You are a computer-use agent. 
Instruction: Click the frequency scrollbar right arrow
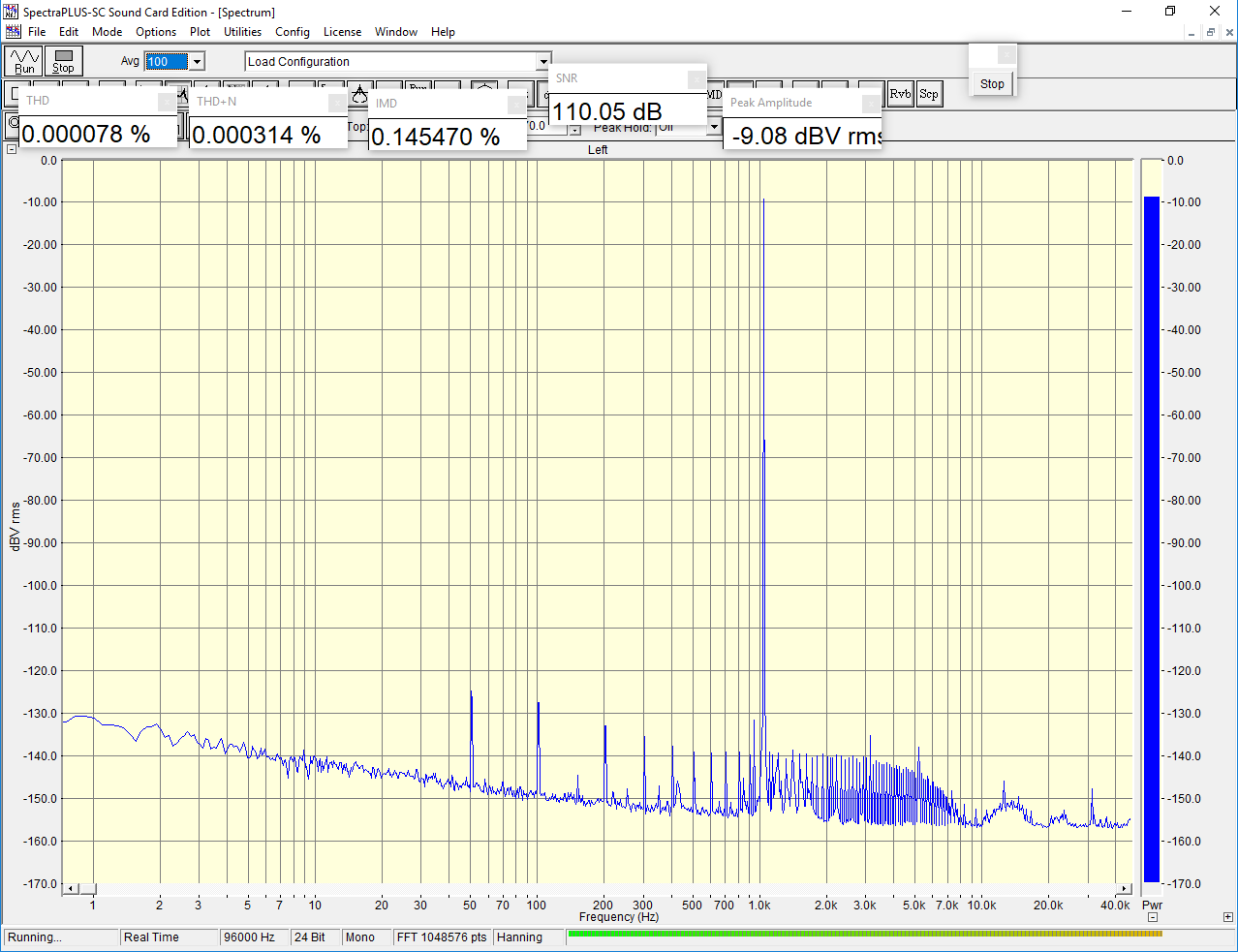1124,888
